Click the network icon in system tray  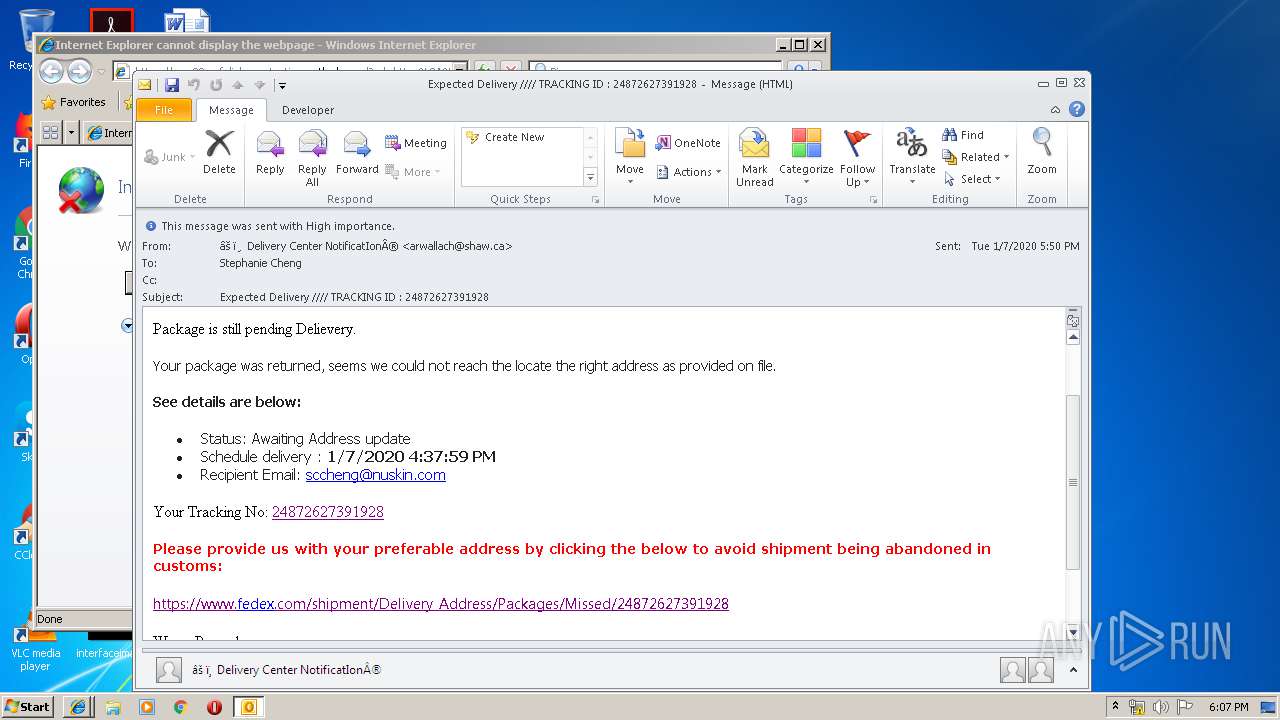[x=1139, y=707]
